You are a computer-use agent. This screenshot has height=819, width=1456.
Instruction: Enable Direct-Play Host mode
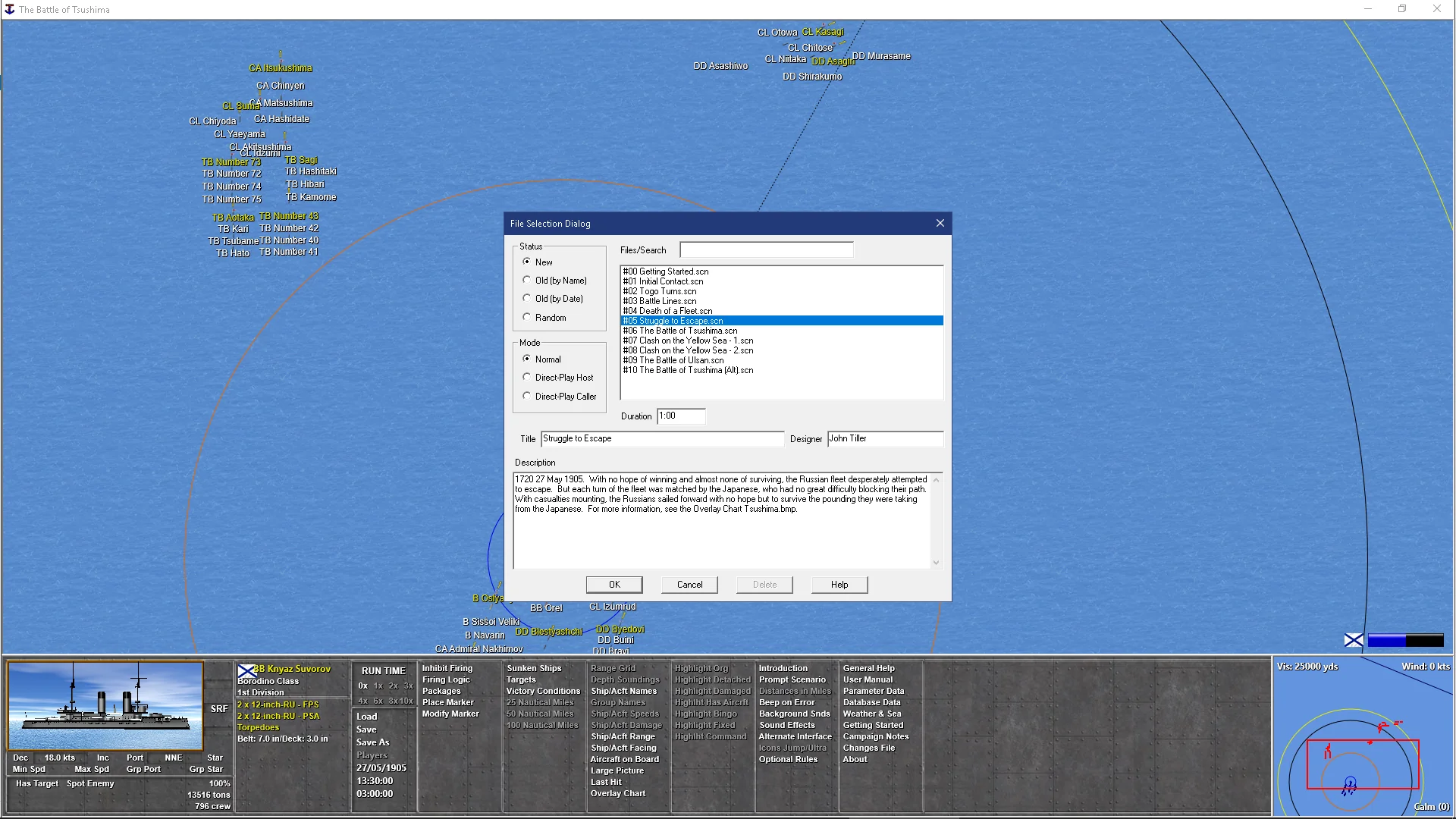[x=527, y=377]
